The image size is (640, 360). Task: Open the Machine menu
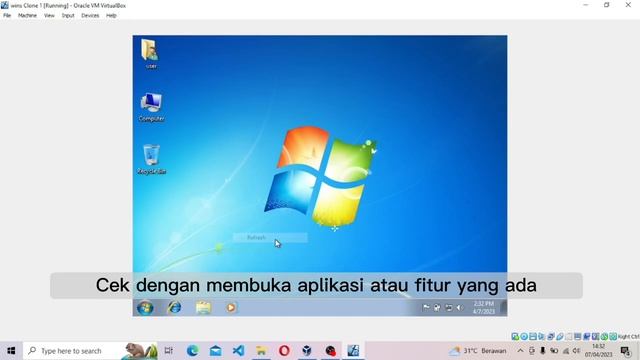pyautogui.click(x=27, y=16)
